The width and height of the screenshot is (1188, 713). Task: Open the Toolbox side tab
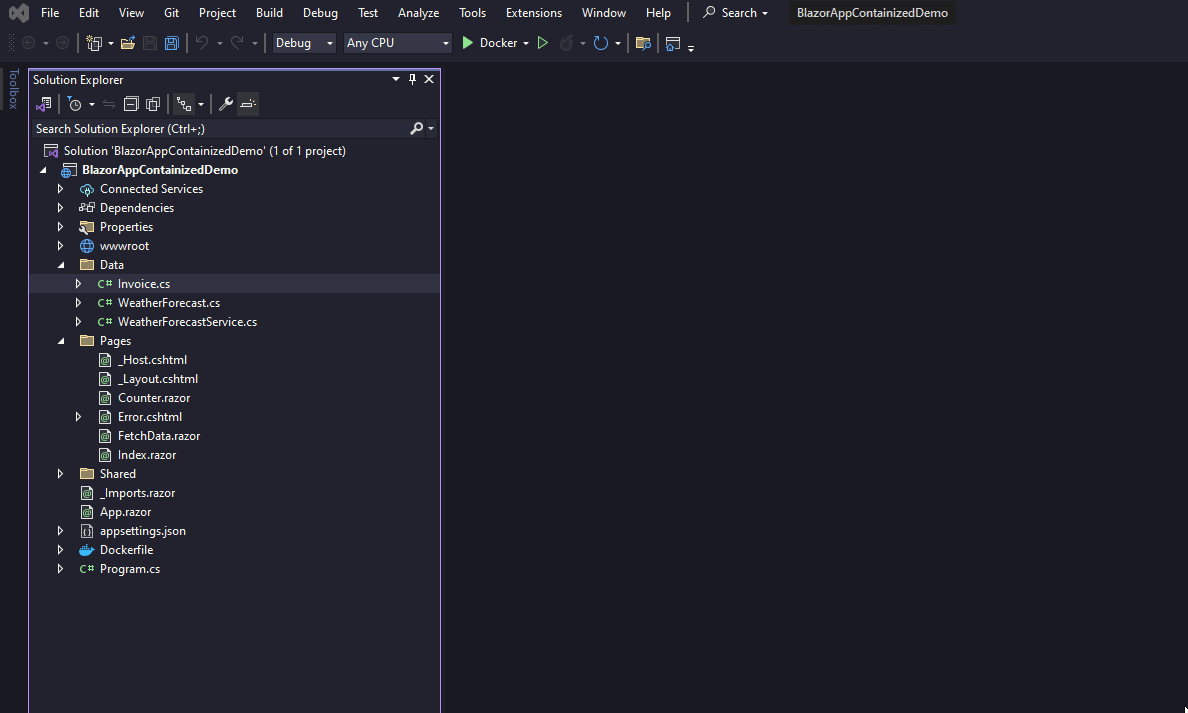13,89
